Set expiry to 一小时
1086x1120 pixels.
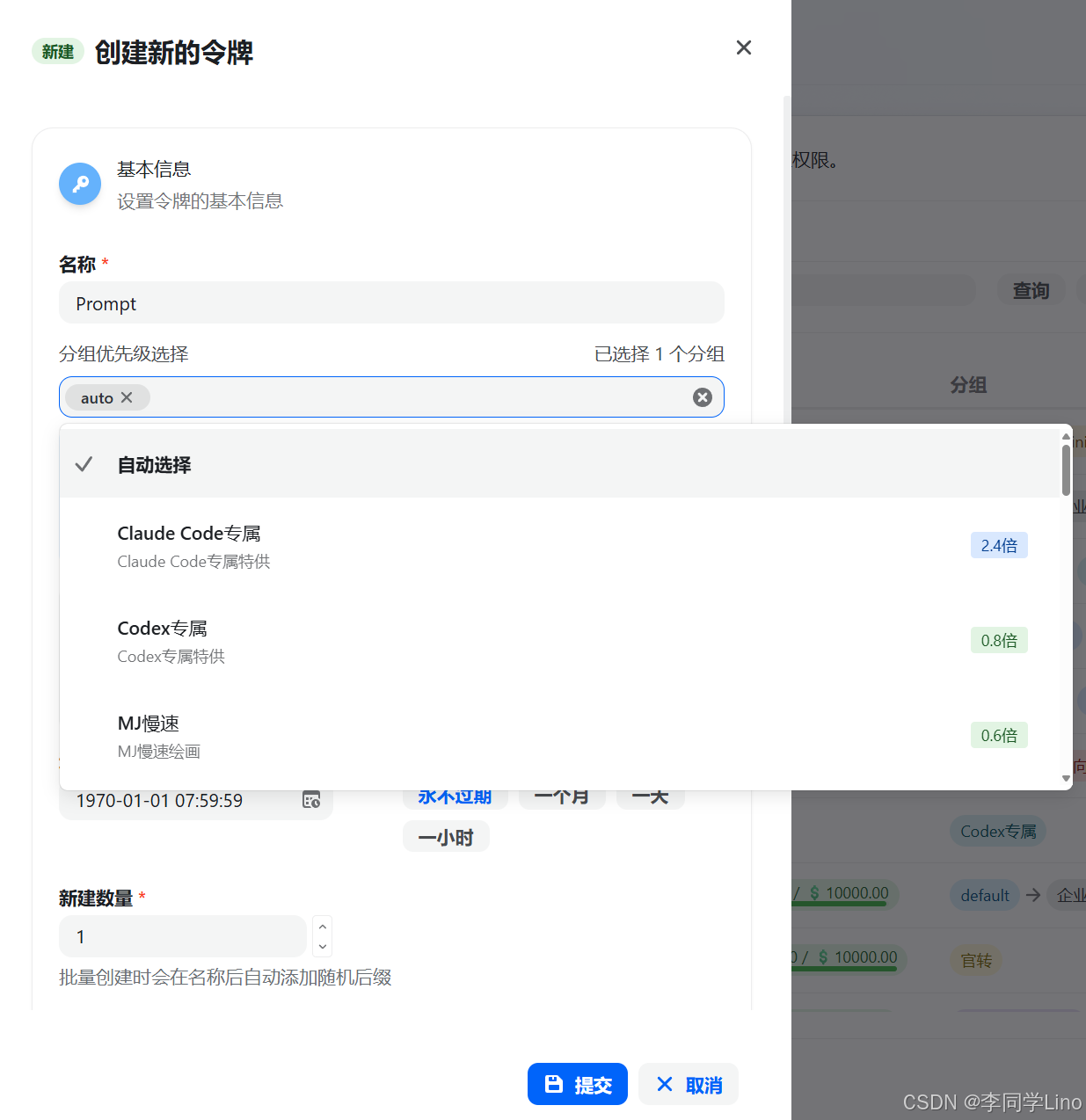446,837
